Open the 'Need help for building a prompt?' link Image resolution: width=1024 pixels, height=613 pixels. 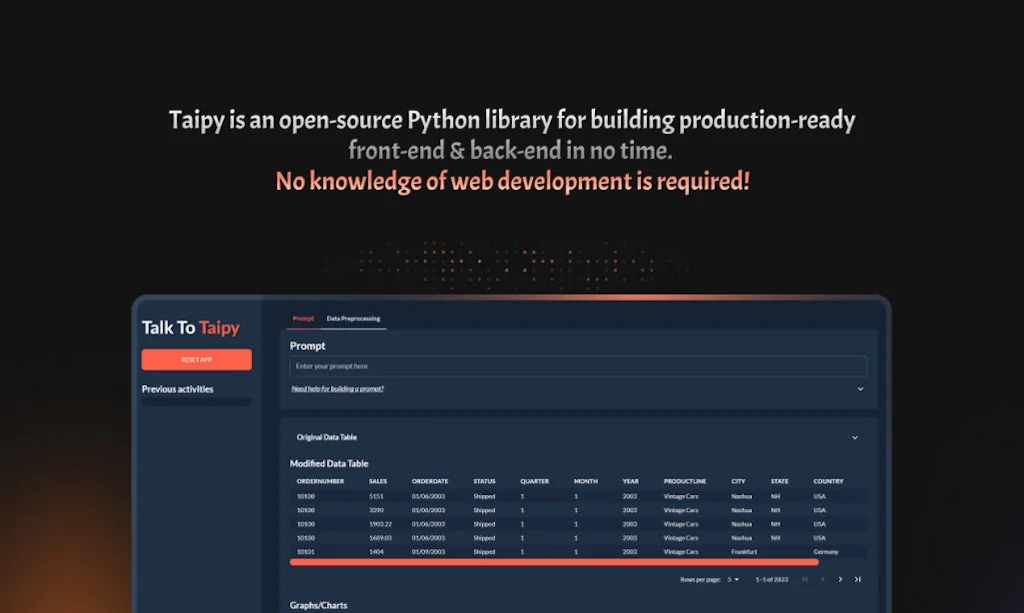coord(338,388)
